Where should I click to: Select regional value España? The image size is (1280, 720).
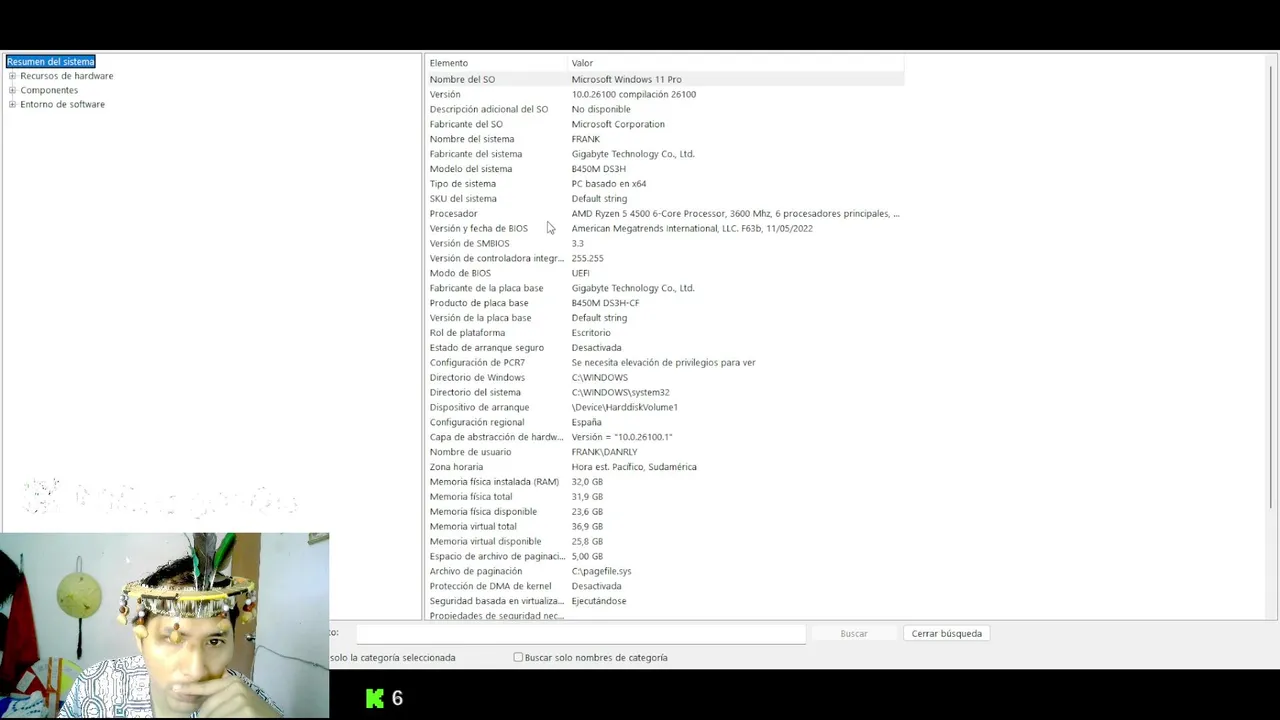point(586,423)
